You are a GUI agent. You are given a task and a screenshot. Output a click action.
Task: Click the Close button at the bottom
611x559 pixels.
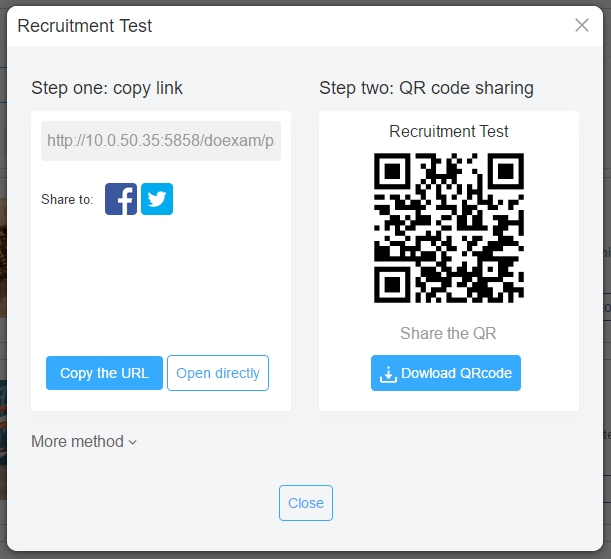[x=306, y=503]
